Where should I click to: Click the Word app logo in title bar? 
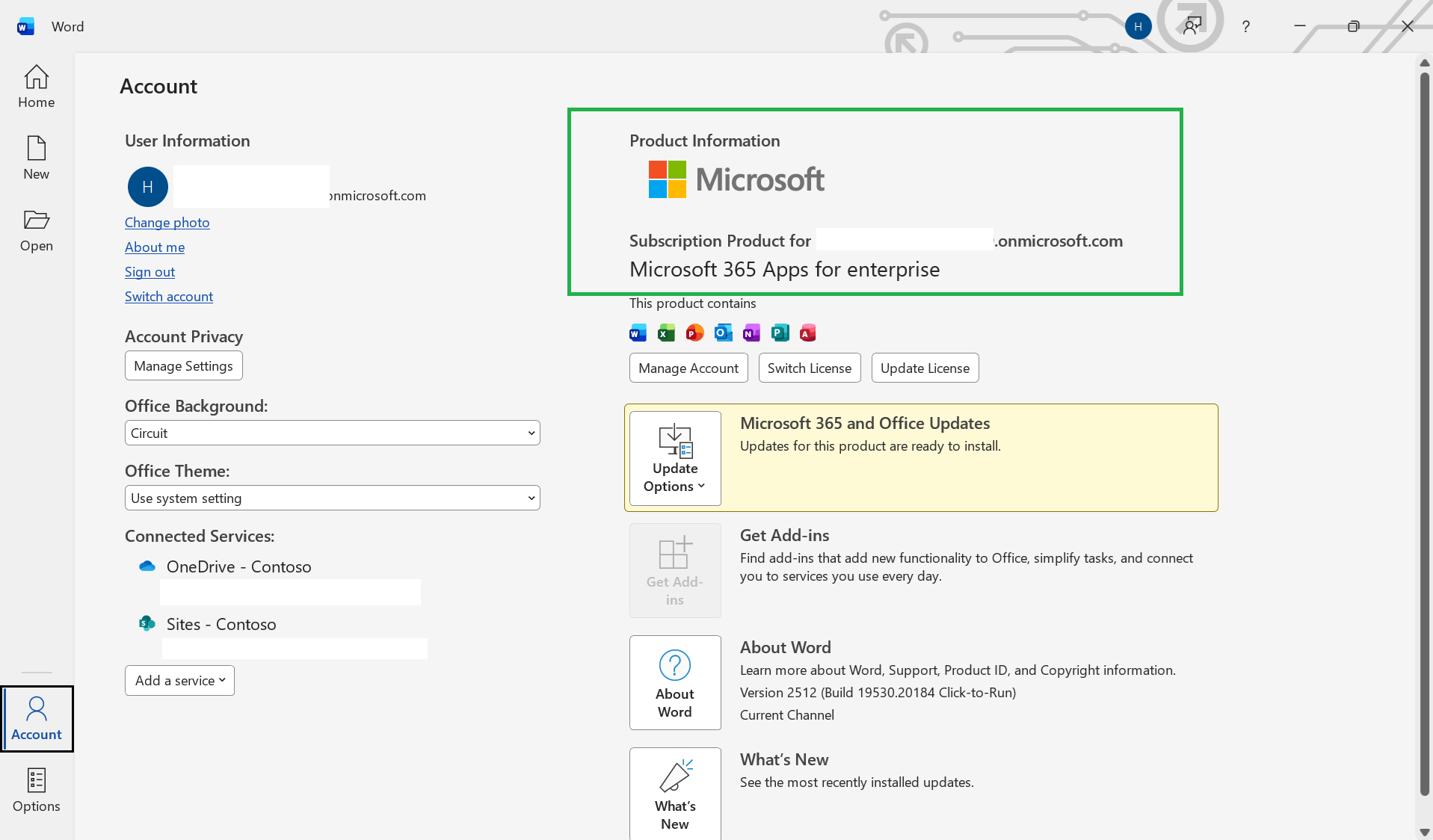point(25,27)
